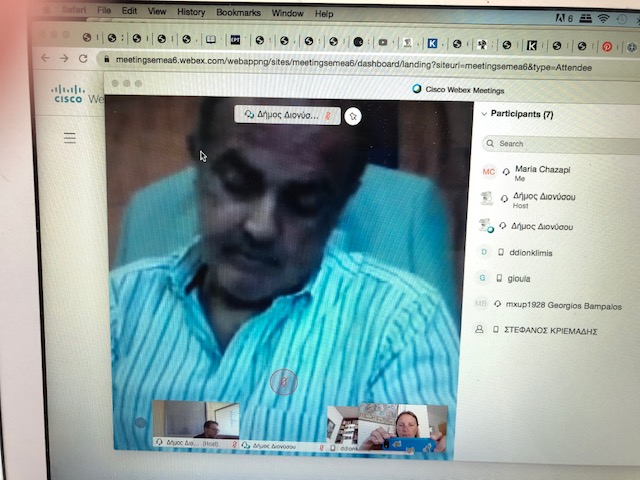640x480 pixels.
Task: Open the host video thumbnail labeled (Host)
Action: tap(196, 424)
